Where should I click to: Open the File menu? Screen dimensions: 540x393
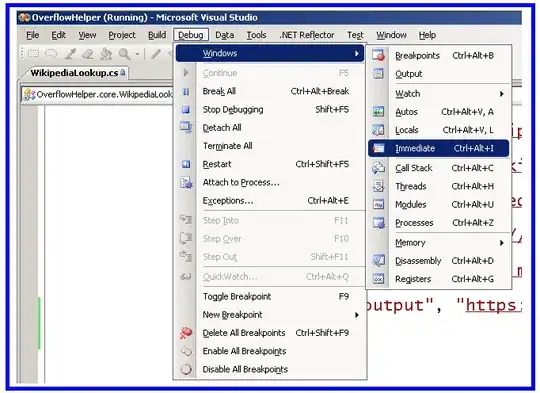(x=33, y=35)
